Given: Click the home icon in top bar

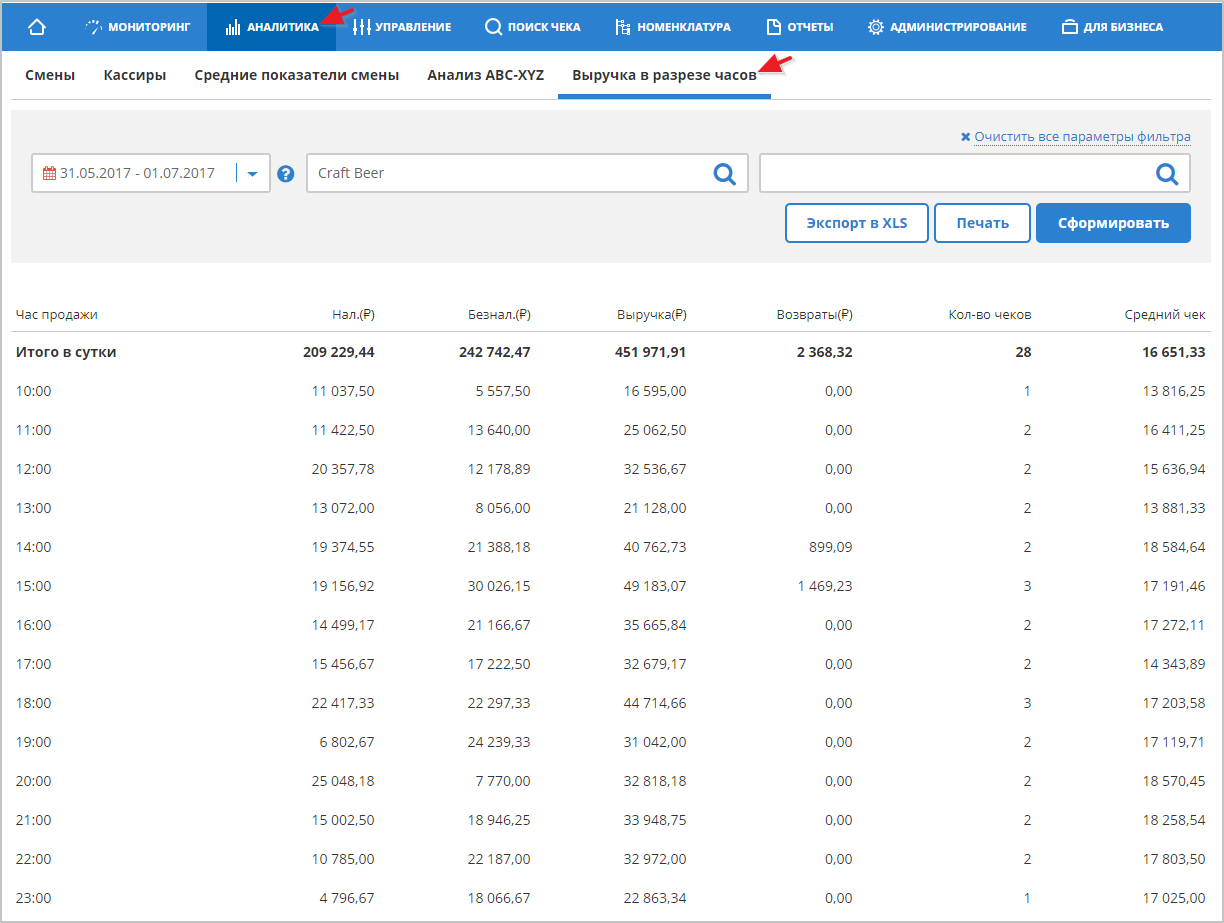Looking at the screenshot, I should tap(37, 27).
